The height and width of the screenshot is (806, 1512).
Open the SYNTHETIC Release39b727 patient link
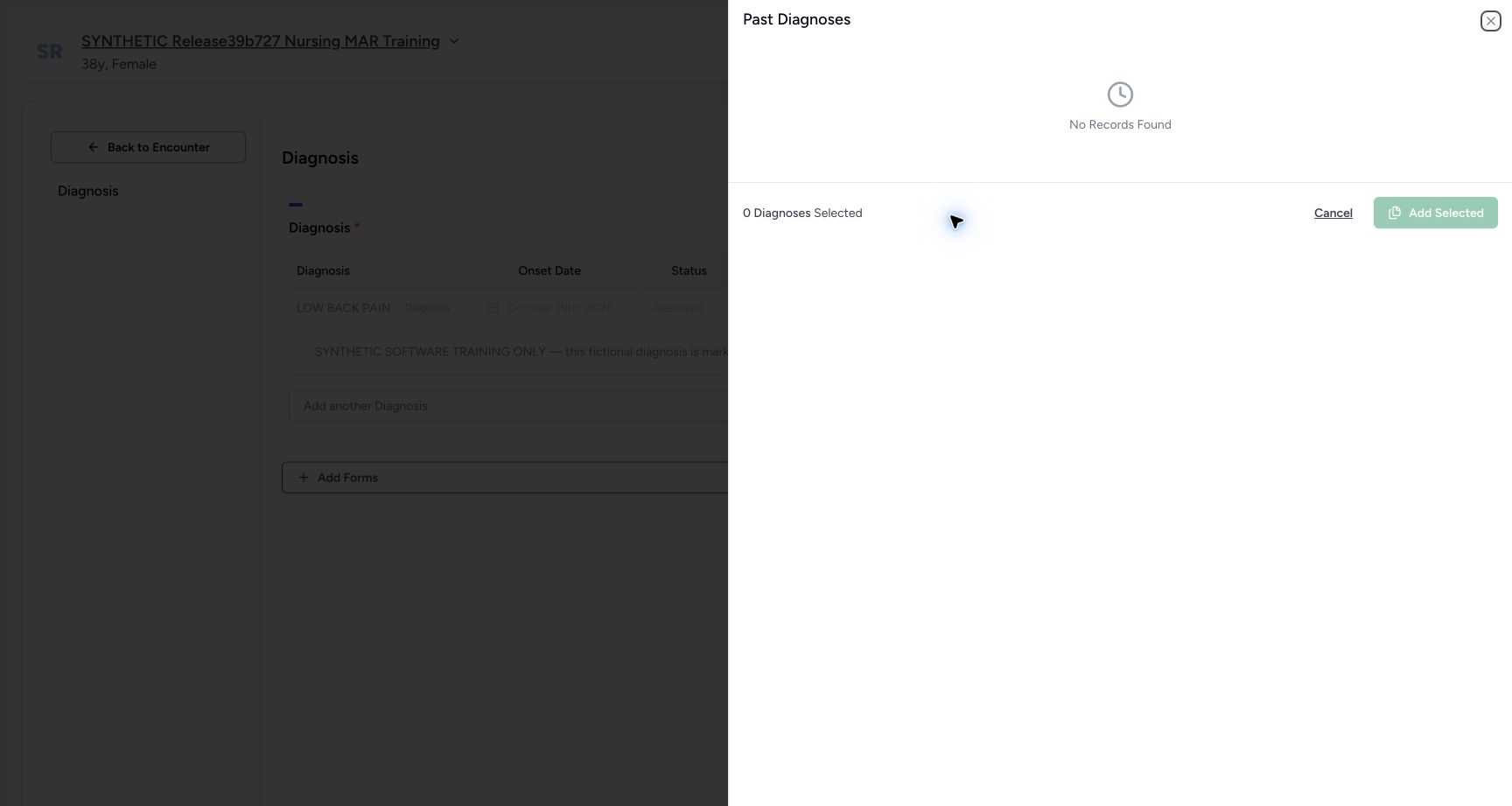coord(260,41)
